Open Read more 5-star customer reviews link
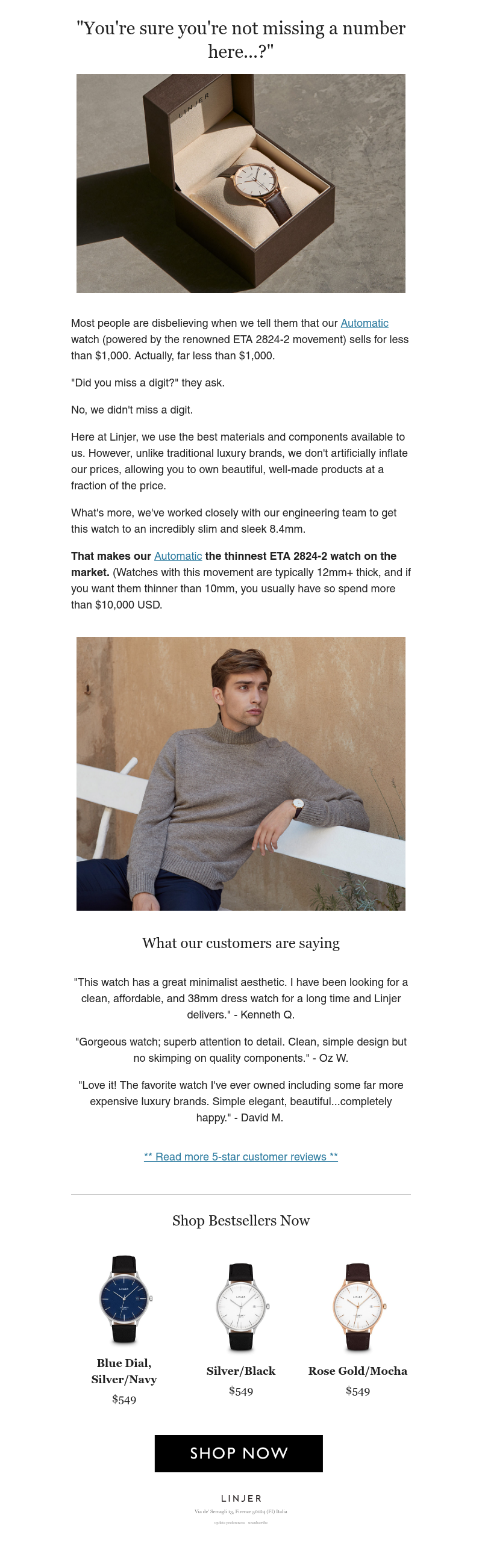Screen dimensions: 482x1568 pyautogui.click(x=240, y=1156)
